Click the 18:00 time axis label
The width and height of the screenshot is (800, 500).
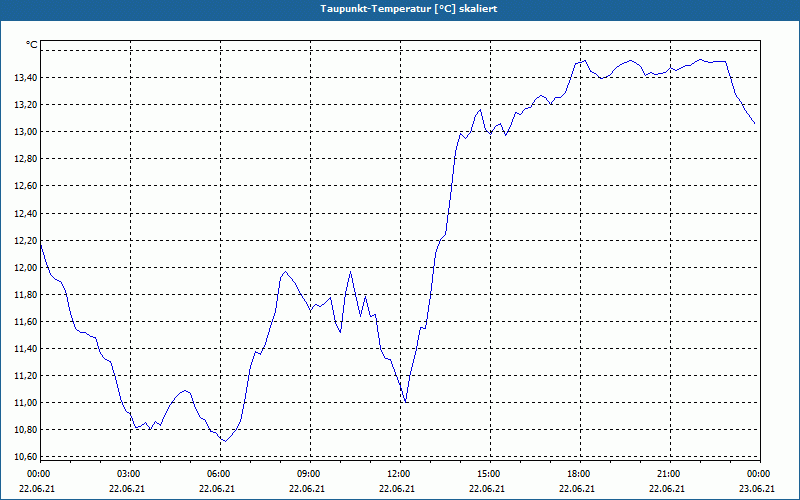(x=579, y=474)
